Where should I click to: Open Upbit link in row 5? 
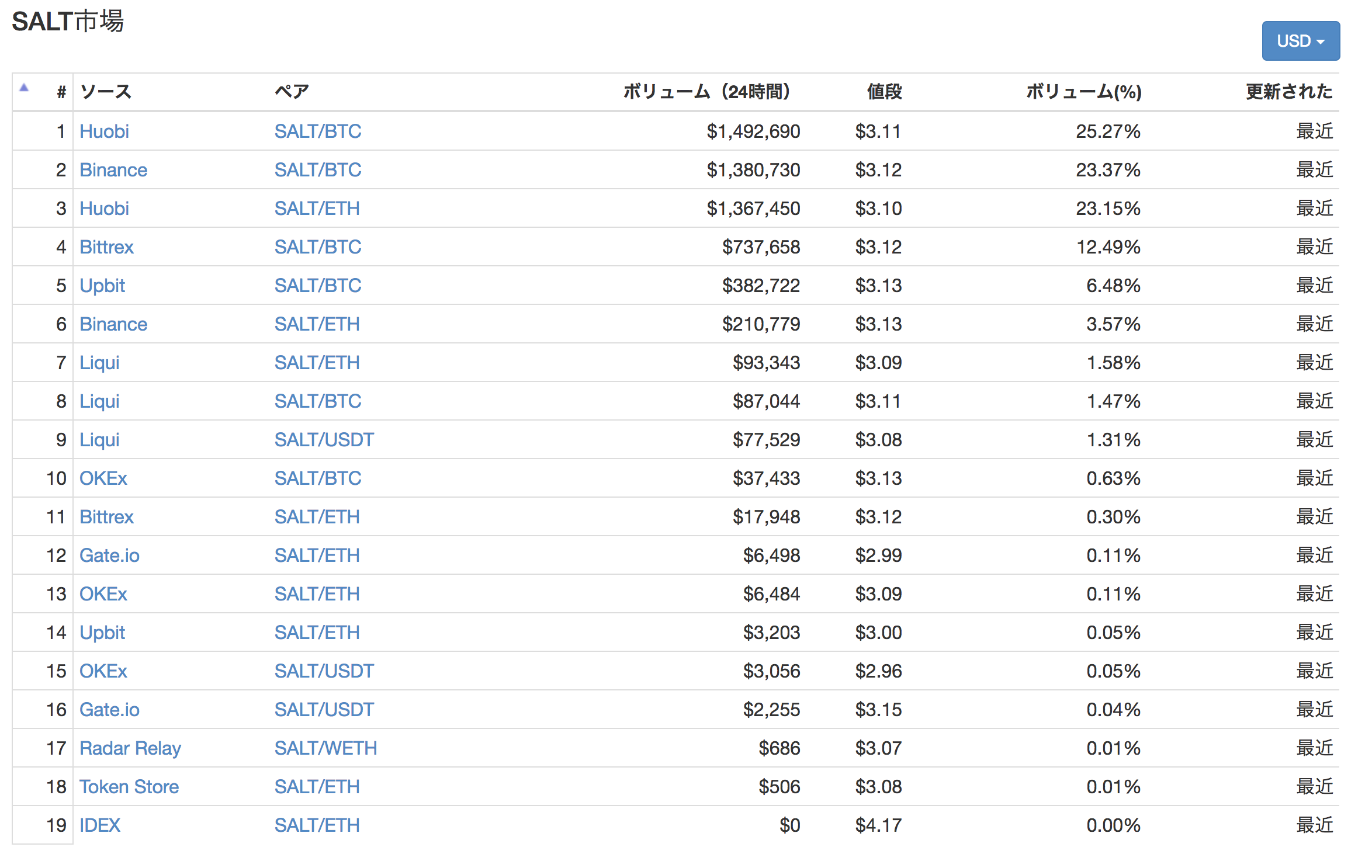point(102,286)
